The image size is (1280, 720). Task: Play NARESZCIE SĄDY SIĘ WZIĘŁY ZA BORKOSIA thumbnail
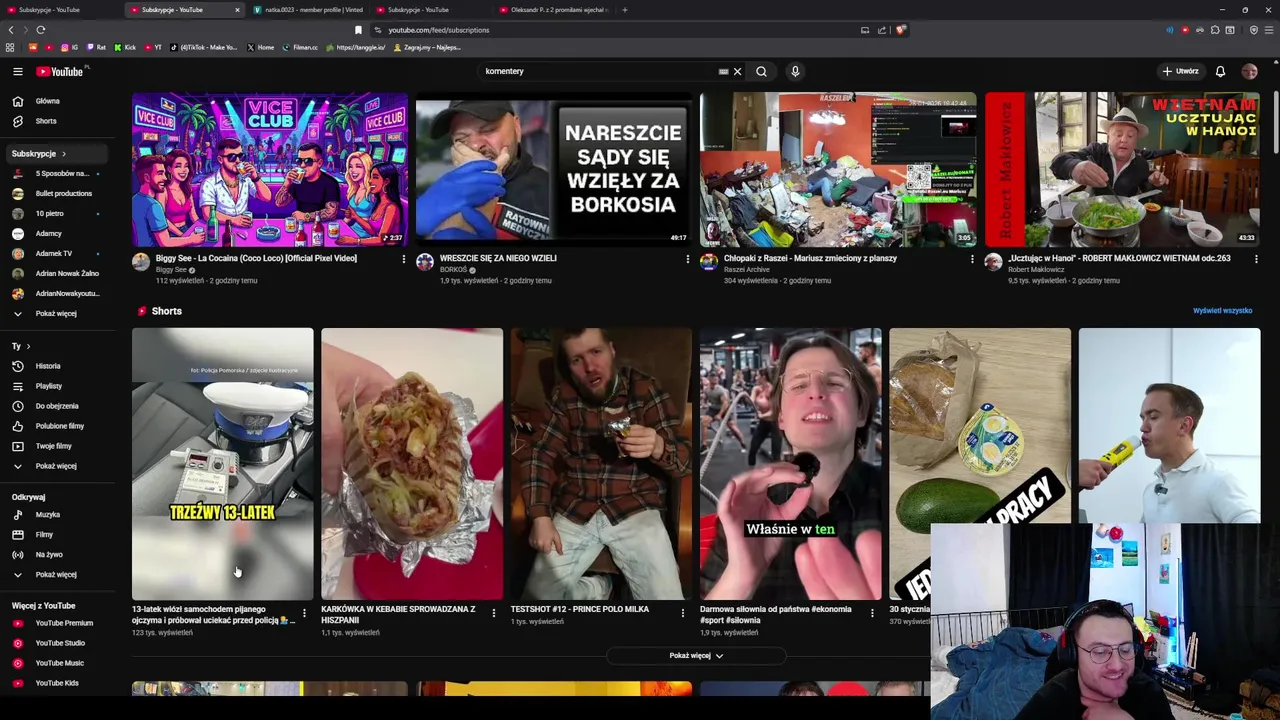554,169
